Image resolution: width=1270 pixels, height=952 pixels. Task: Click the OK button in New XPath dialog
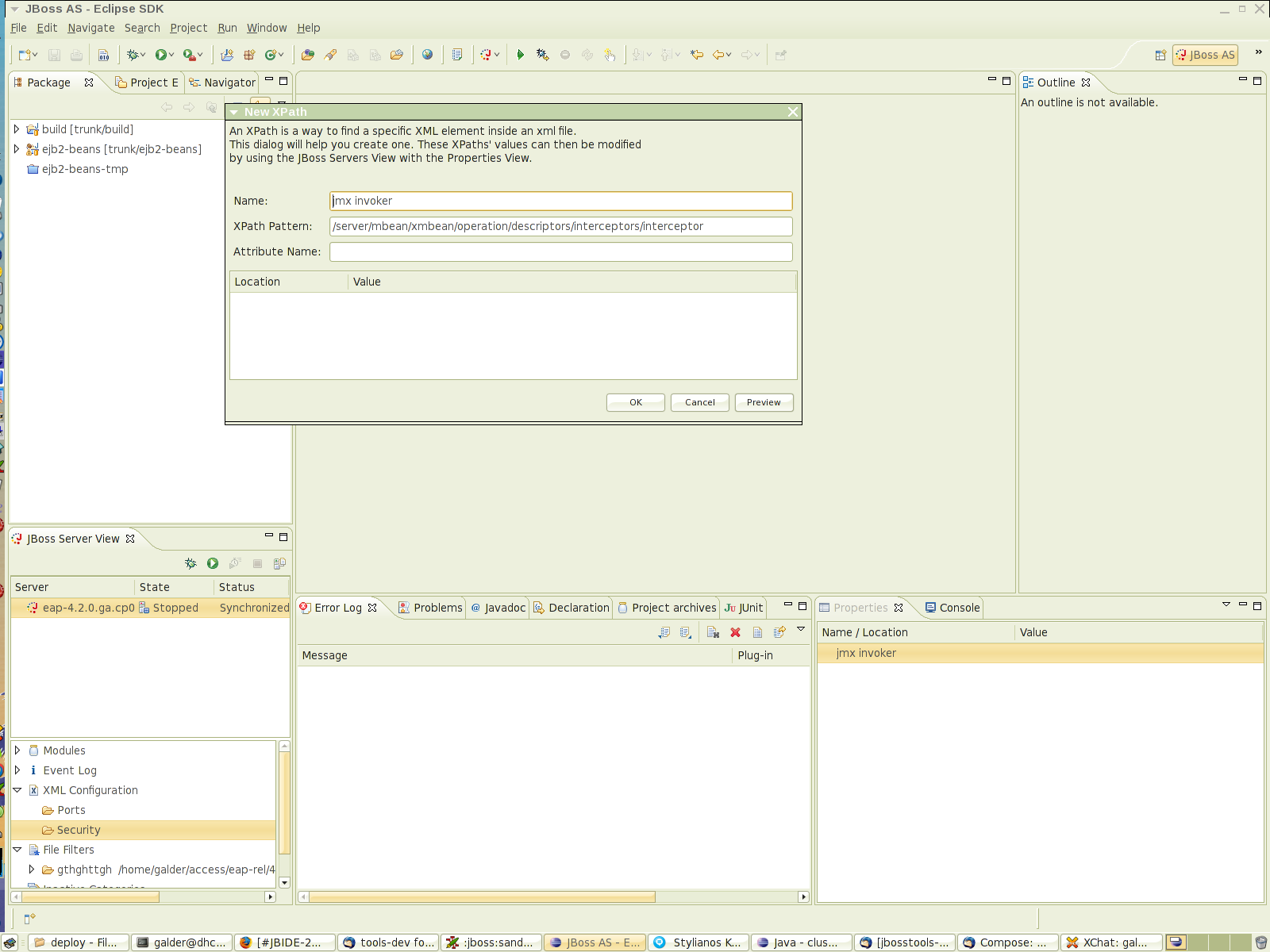click(x=636, y=402)
